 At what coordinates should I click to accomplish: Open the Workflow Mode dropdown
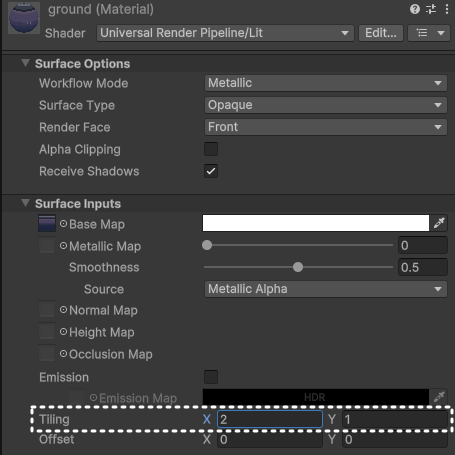click(326, 83)
